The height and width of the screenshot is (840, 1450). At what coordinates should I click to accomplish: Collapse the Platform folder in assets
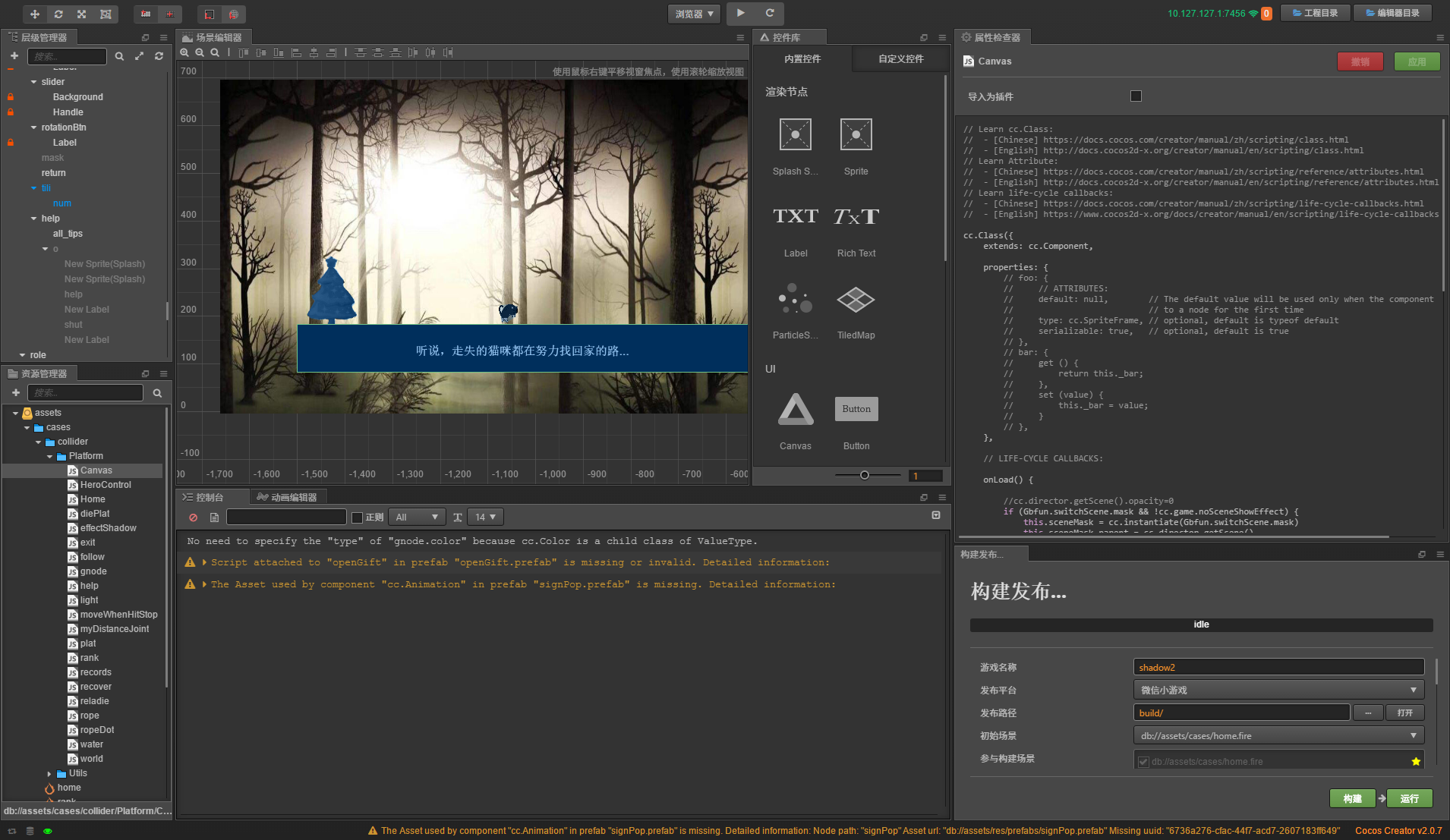pyautogui.click(x=50, y=457)
